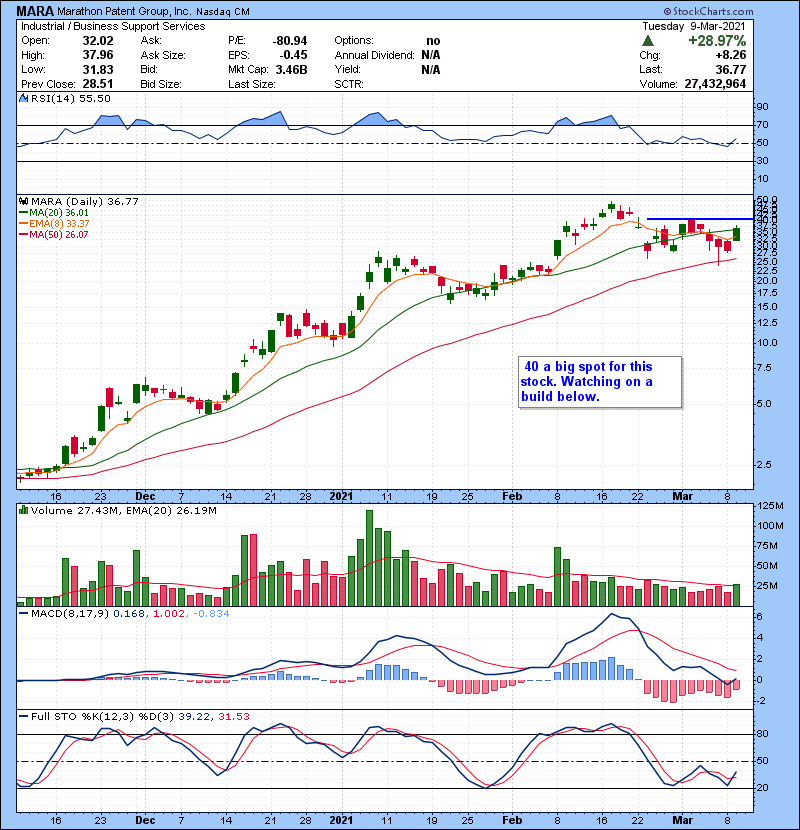Click the candlestick icon beside MARA (Daily)
Viewport: 800px width, 830px height.
click(x=23, y=202)
